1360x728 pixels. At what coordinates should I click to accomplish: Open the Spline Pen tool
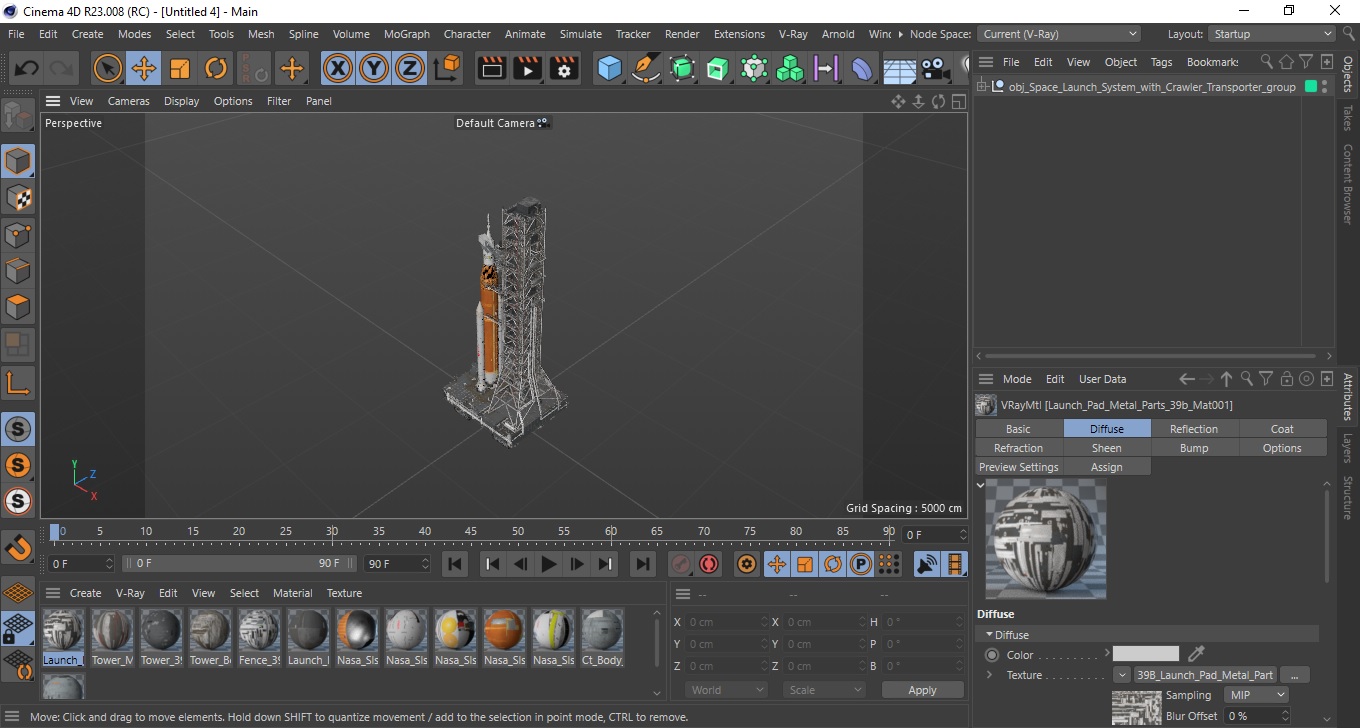(646, 69)
